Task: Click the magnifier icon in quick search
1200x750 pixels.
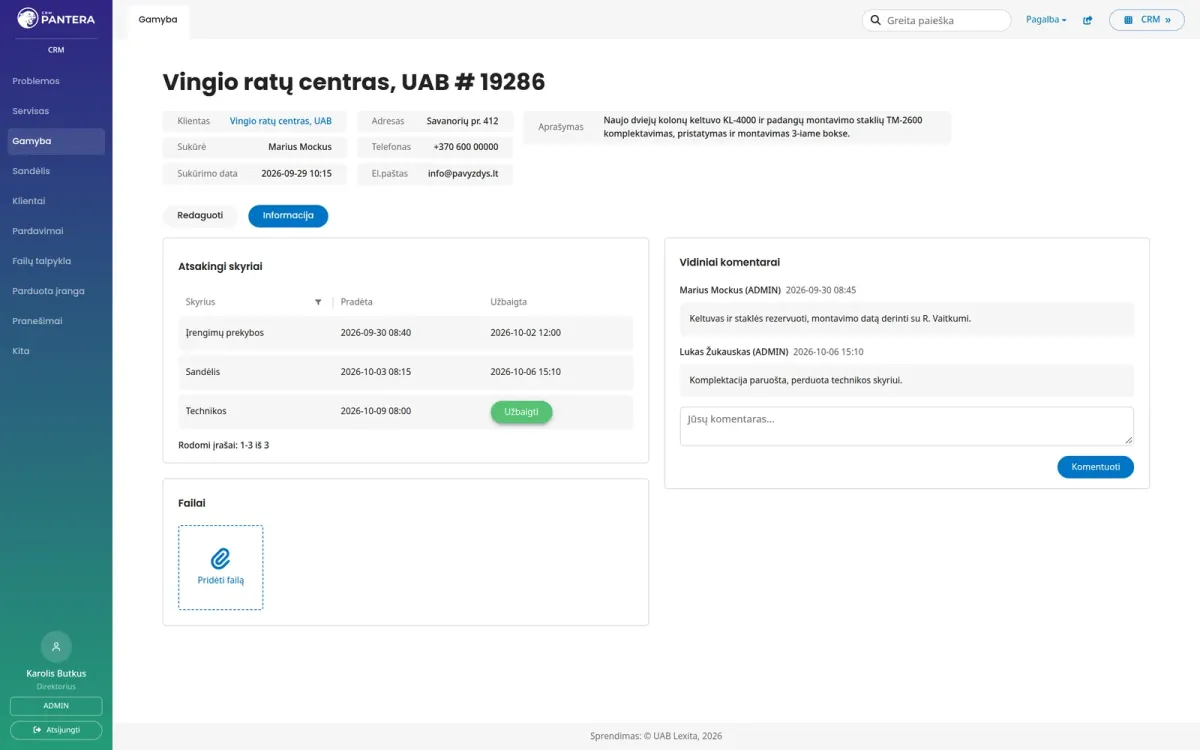Action: point(876,20)
